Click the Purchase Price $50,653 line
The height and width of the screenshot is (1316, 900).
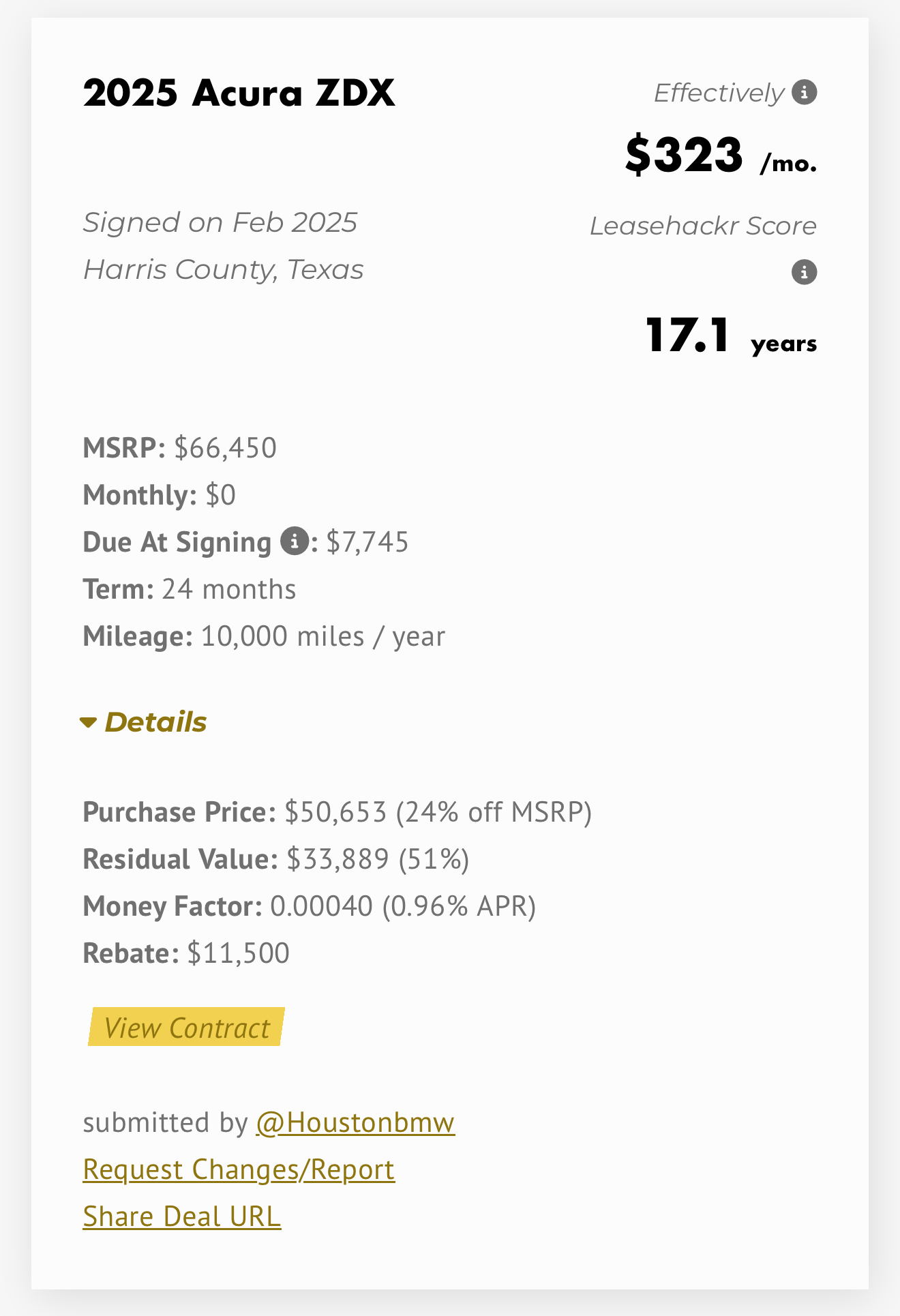pos(337,812)
